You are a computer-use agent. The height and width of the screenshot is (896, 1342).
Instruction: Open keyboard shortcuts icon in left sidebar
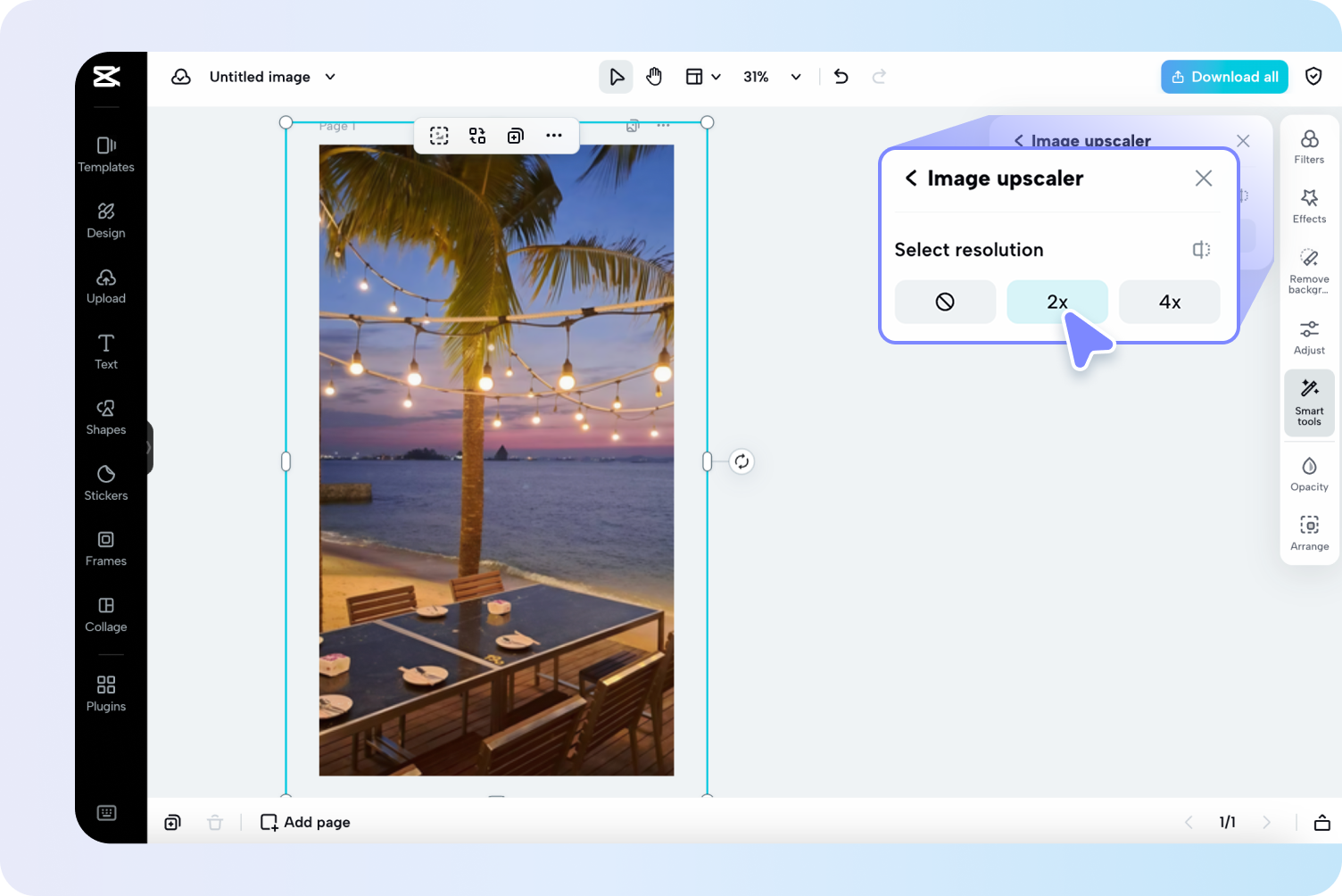pyautogui.click(x=107, y=812)
